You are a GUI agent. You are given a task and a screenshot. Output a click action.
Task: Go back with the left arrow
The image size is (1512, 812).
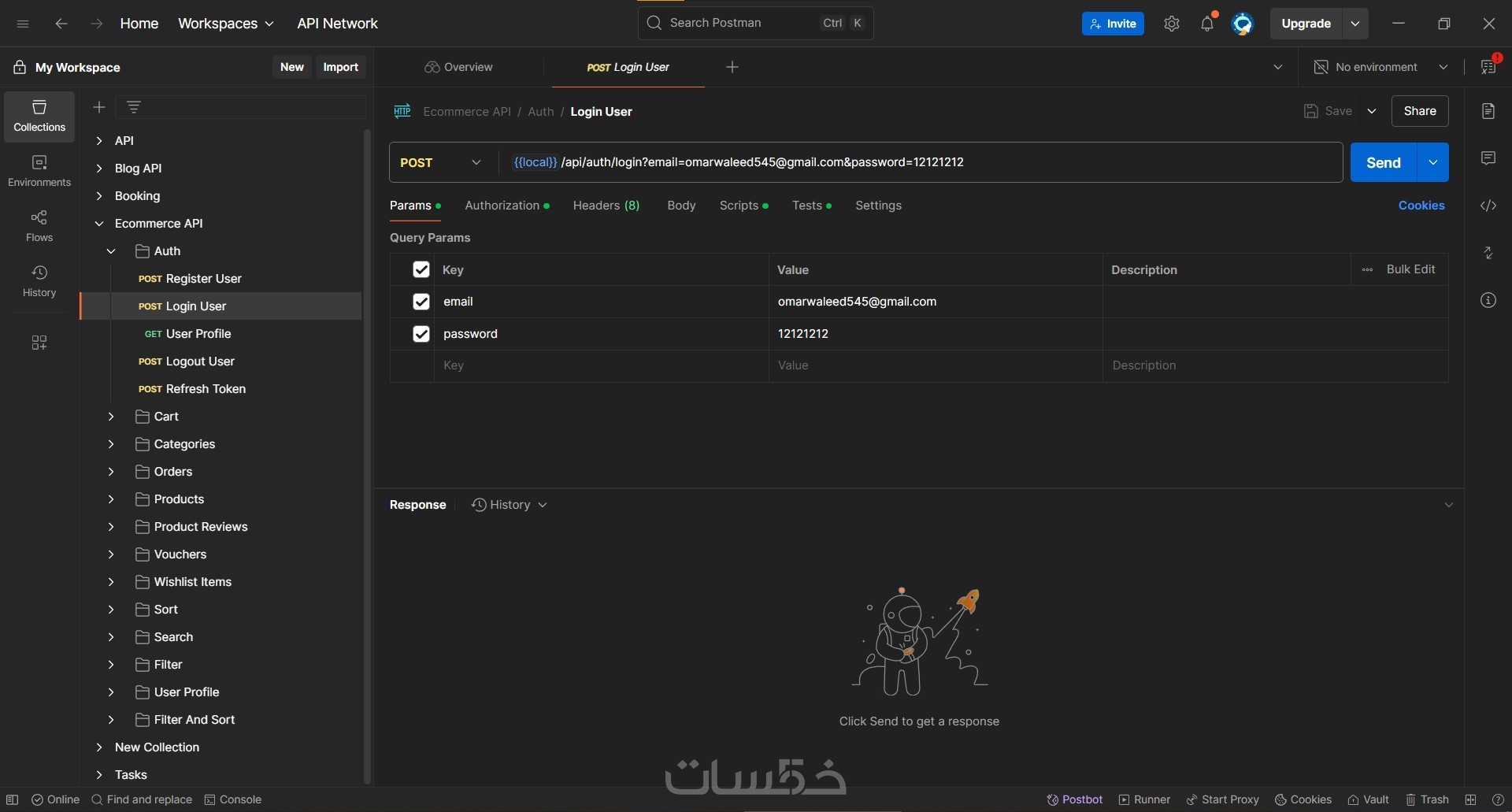pos(61,24)
